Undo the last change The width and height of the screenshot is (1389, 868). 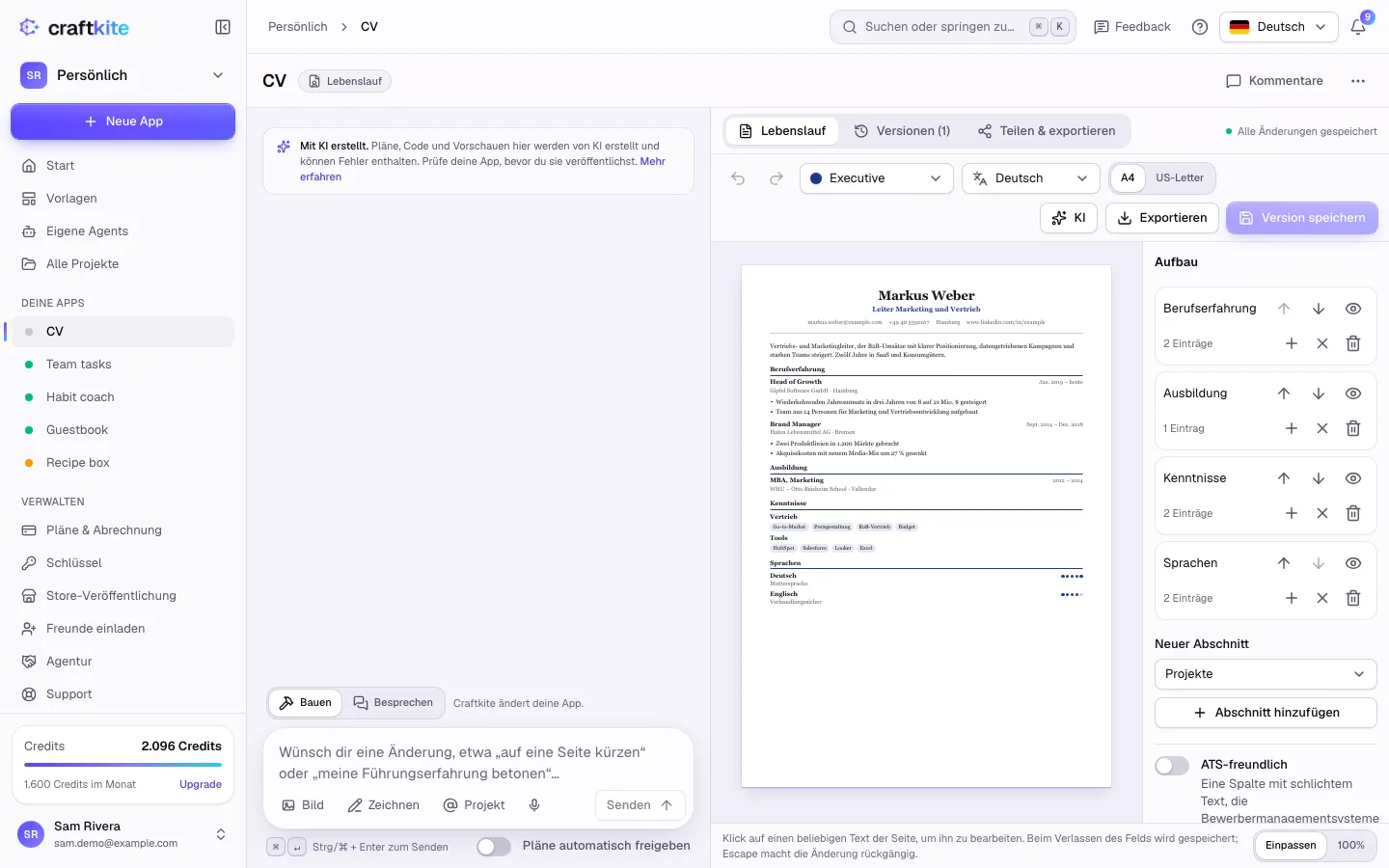738,178
